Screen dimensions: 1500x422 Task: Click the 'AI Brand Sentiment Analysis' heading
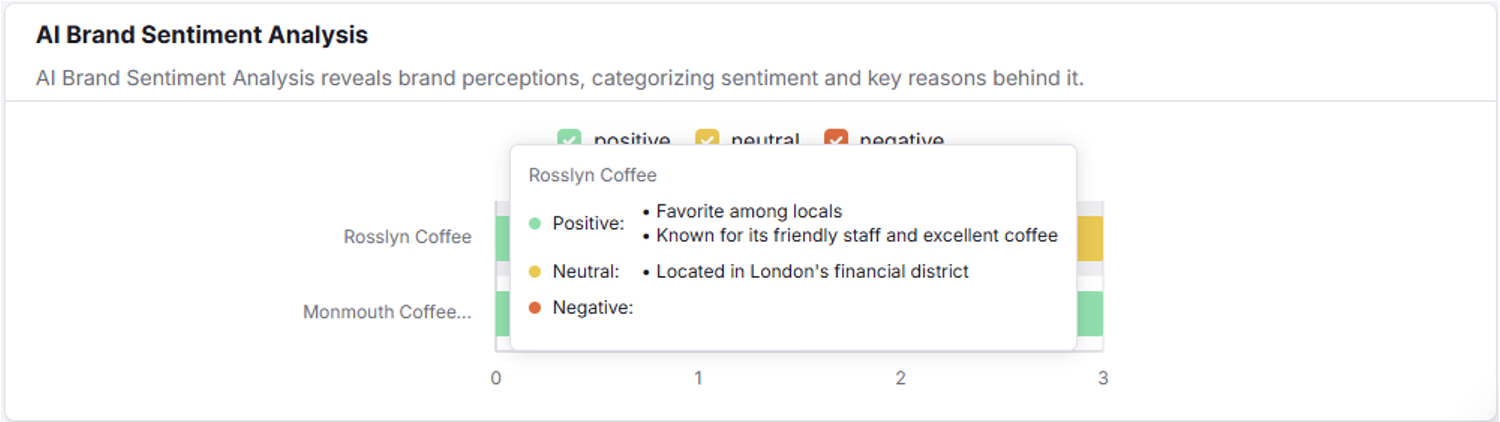[x=202, y=36]
